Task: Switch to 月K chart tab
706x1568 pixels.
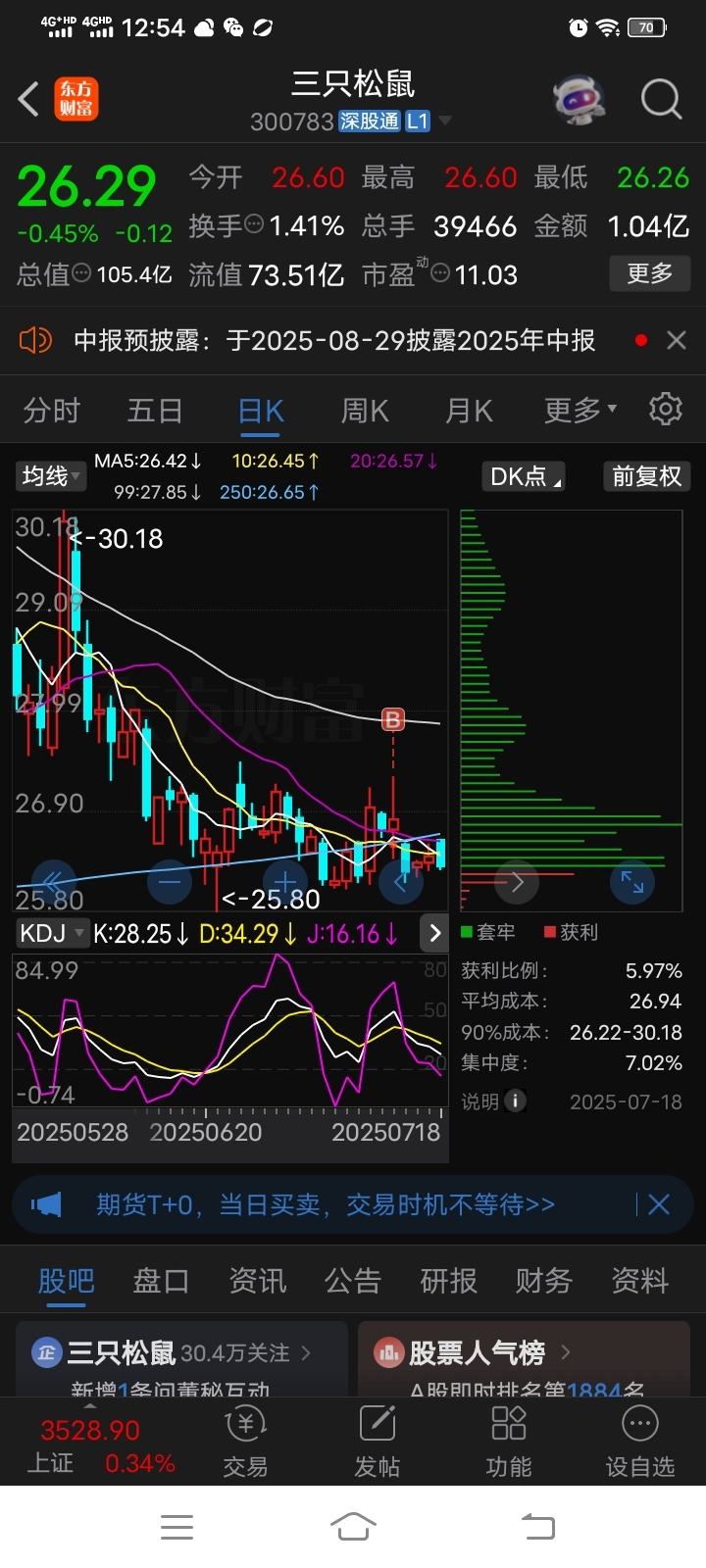Action: (x=469, y=410)
